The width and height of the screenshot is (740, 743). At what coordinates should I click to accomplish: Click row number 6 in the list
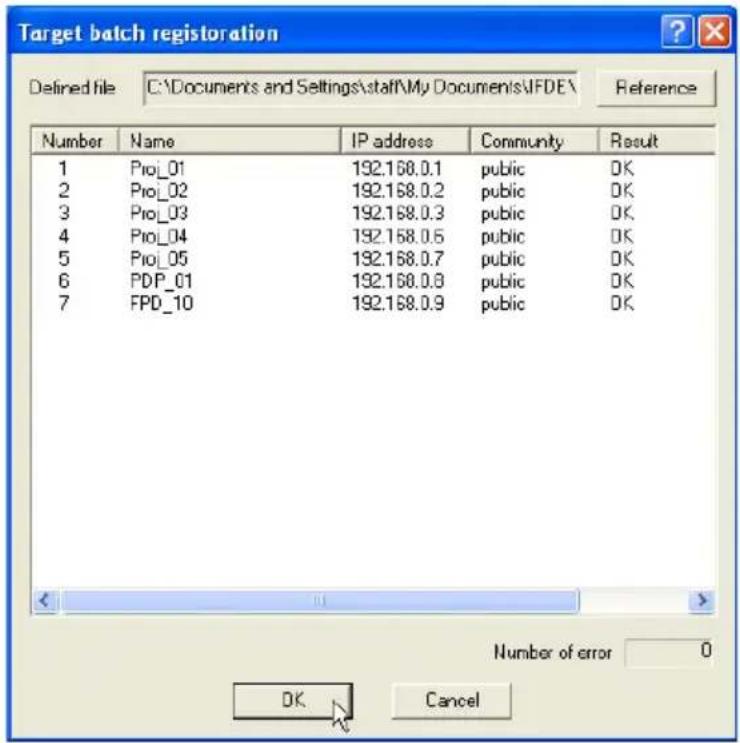(63, 281)
